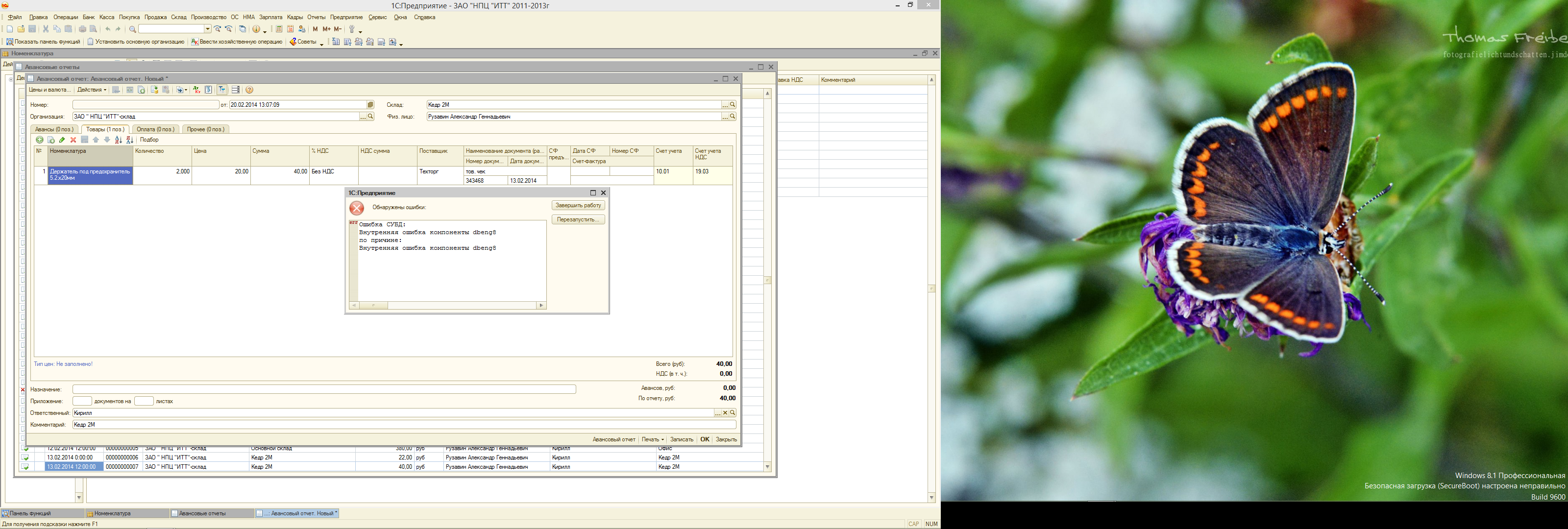Click Завершить работу button in error dialog
The image size is (1568, 529).
[578, 206]
